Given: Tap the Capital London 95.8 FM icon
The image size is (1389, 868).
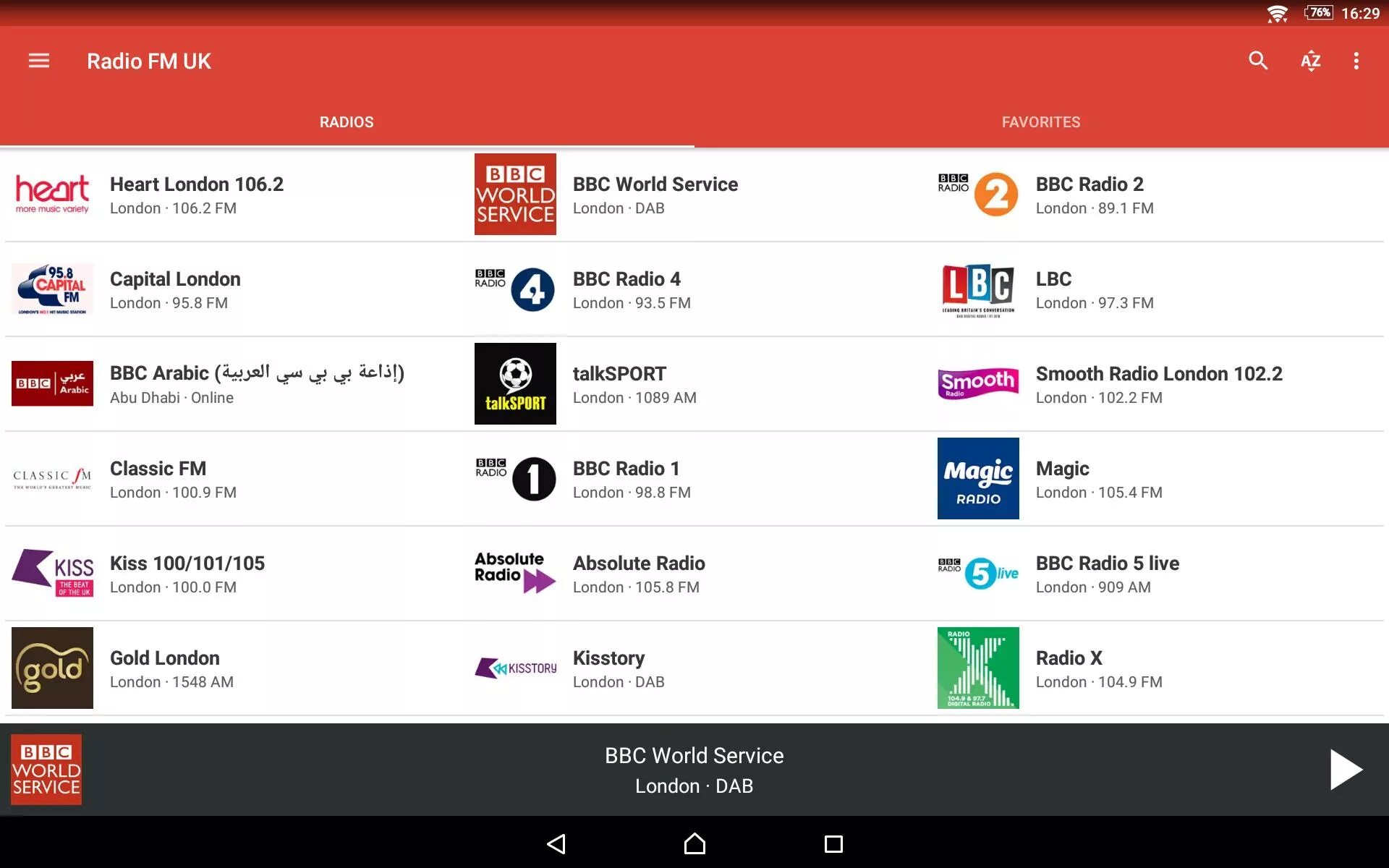Looking at the screenshot, I should pyautogui.click(x=51, y=289).
